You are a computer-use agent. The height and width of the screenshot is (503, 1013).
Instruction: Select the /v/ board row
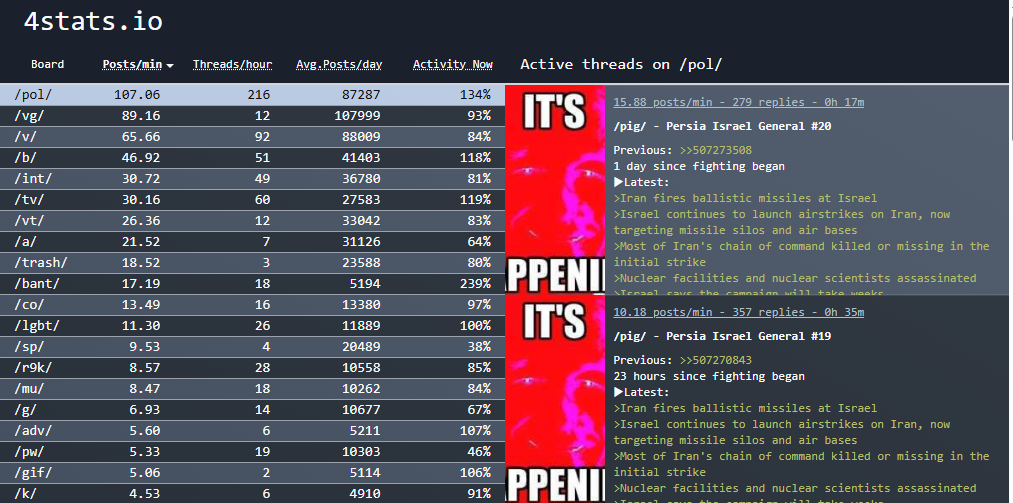252,137
